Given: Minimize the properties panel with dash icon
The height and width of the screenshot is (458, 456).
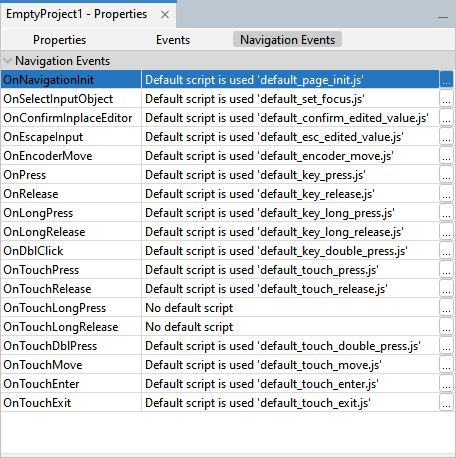Looking at the screenshot, I should [x=443, y=17].
